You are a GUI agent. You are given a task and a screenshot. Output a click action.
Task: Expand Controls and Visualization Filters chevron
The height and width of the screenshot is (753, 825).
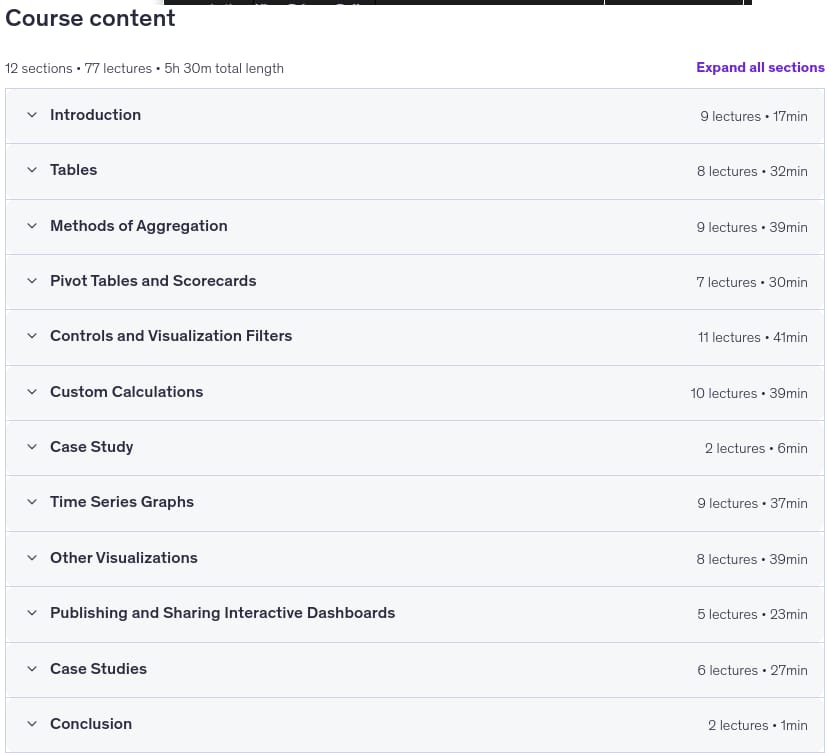click(x=32, y=336)
